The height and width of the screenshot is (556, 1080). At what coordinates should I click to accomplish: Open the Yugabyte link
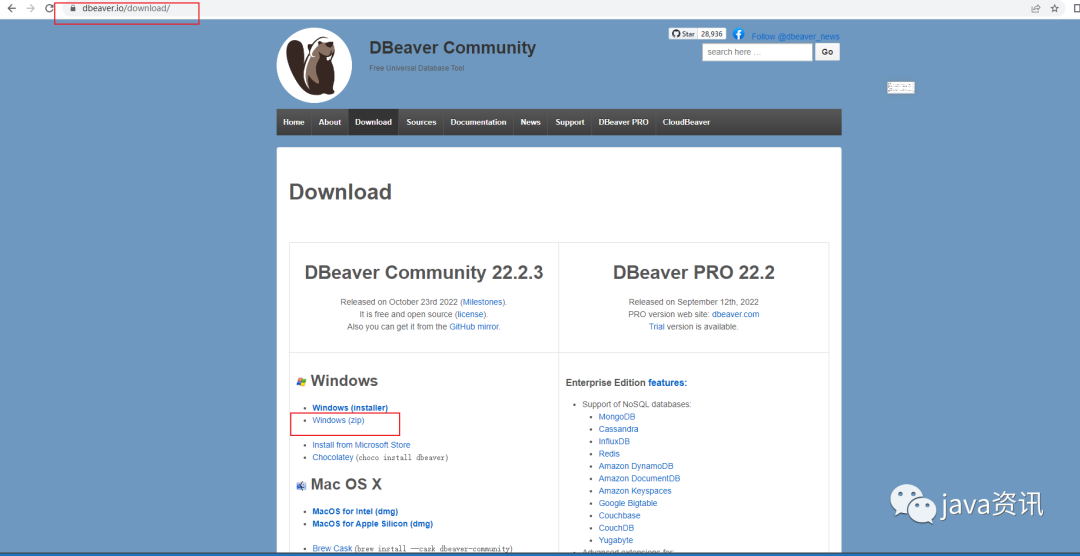616,541
